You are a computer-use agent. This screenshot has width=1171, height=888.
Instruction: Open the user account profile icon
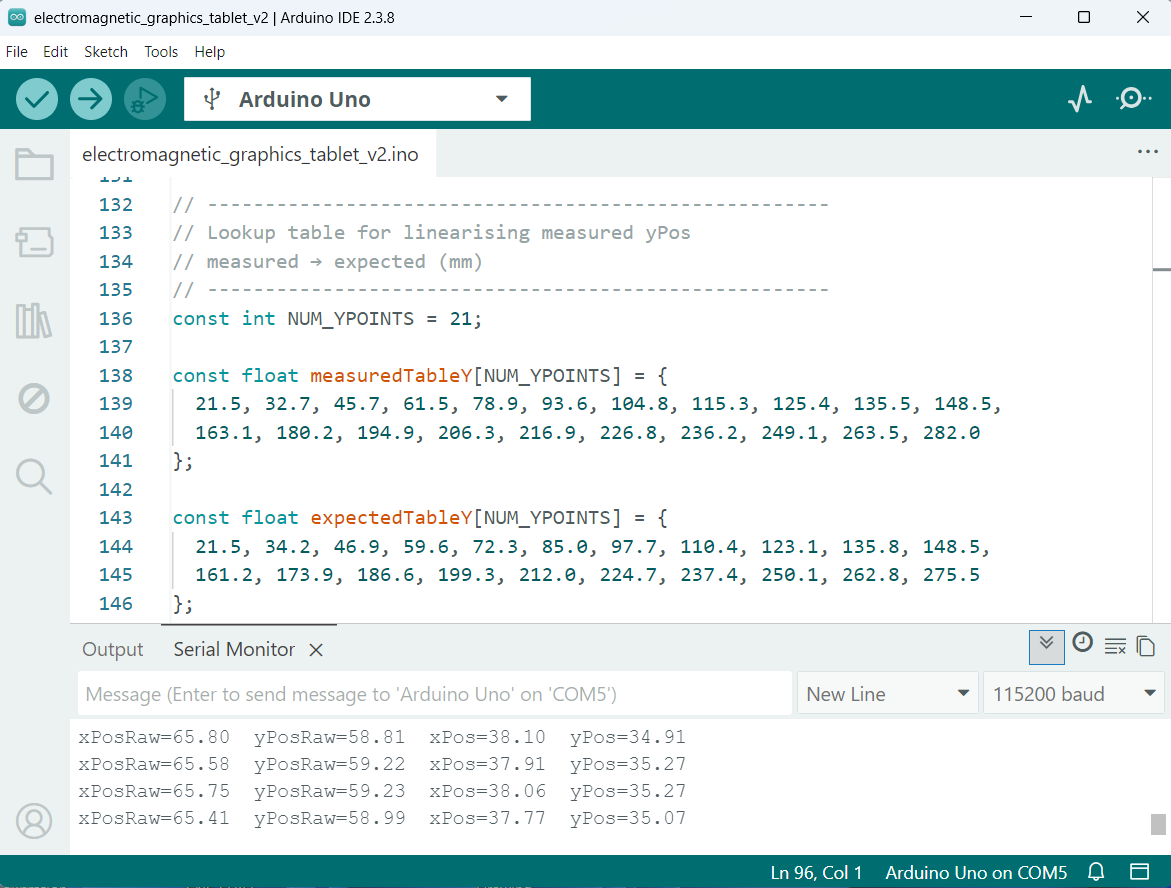point(34,821)
